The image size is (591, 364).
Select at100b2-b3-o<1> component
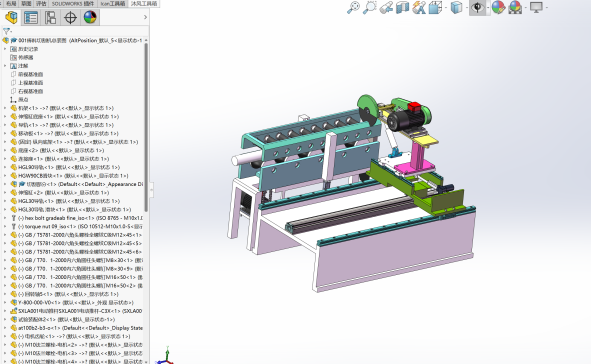81,328
